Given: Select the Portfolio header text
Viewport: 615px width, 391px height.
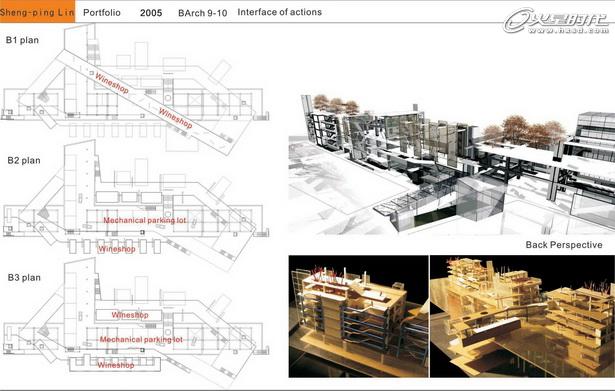Looking at the screenshot, I should point(102,13).
